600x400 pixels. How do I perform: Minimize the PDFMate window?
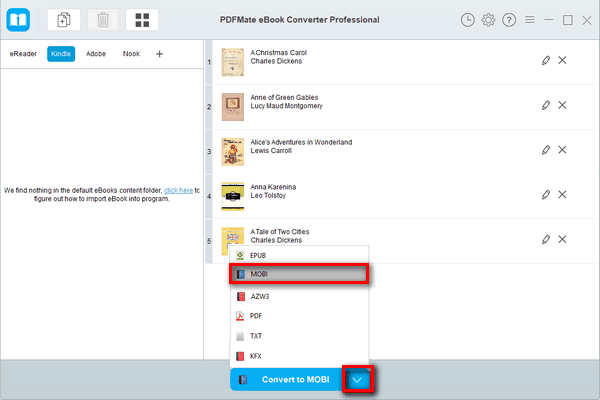(549, 20)
